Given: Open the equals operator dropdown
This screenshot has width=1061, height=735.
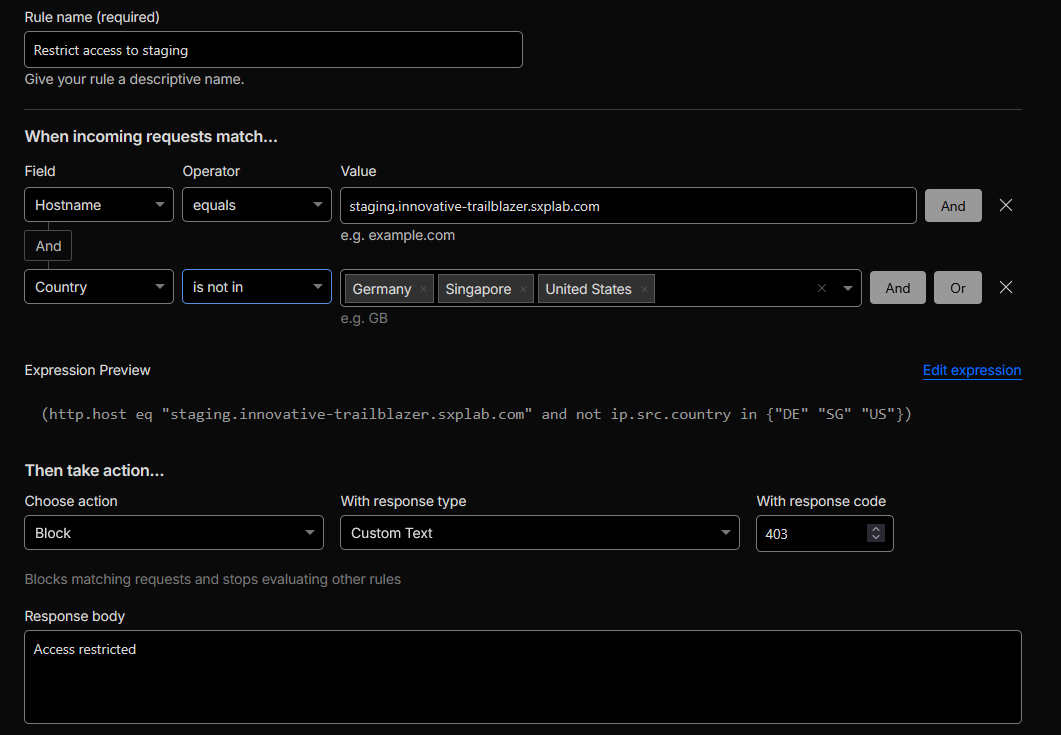Looking at the screenshot, I should pos(256,205).
